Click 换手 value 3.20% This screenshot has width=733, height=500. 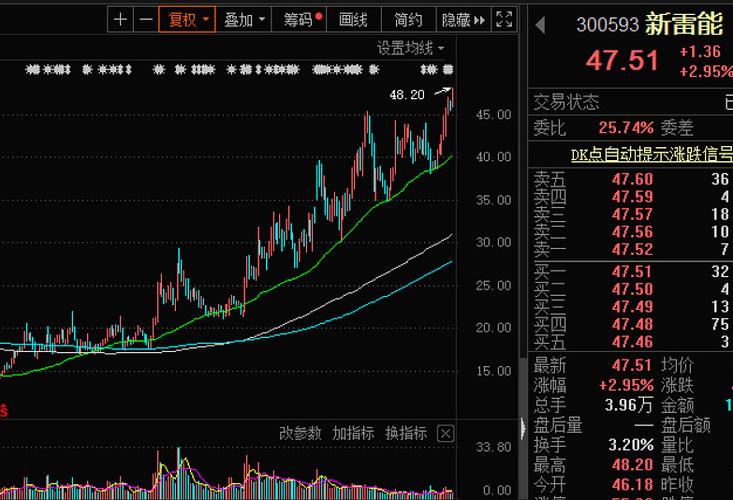click(x=631, y=444)
